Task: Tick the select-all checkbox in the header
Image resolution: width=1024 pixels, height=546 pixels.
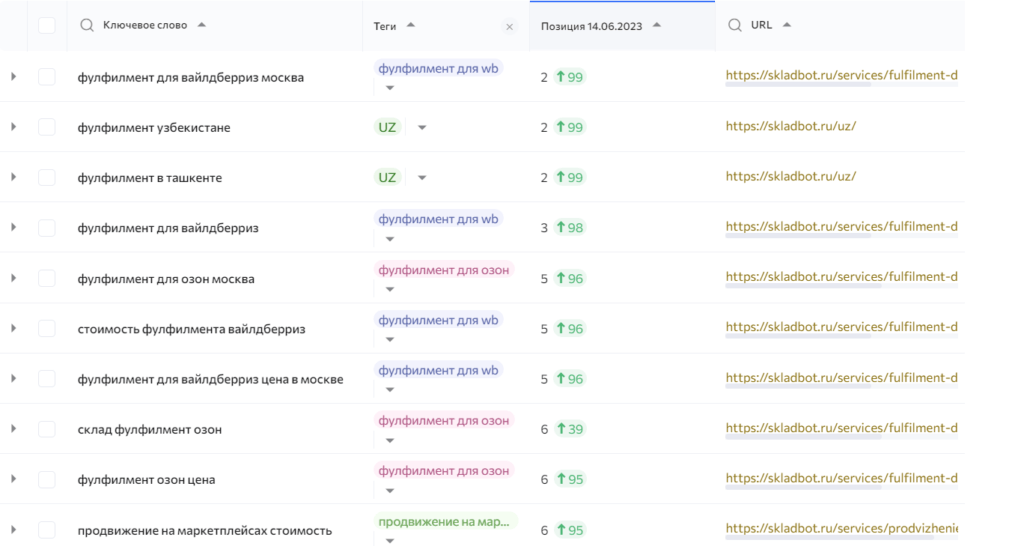Action: tap(47, 26)
